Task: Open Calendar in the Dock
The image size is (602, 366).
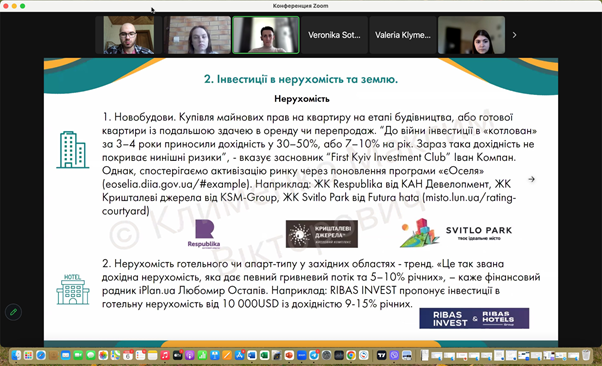Action: pyautogui.click(x=128, y=355)
